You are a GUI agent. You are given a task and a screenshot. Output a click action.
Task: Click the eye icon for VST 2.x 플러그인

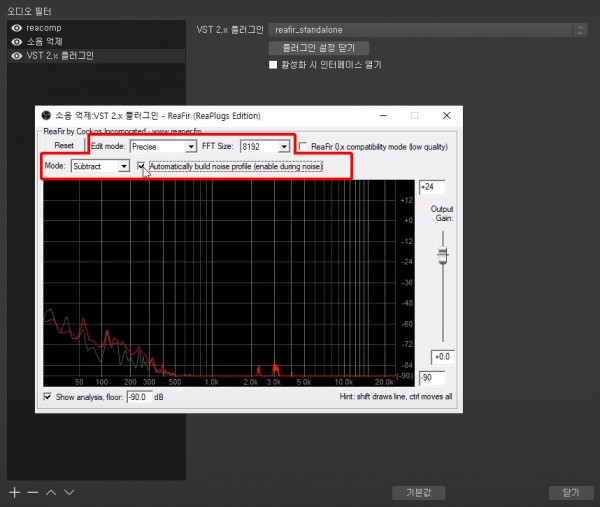click(16, 56)
